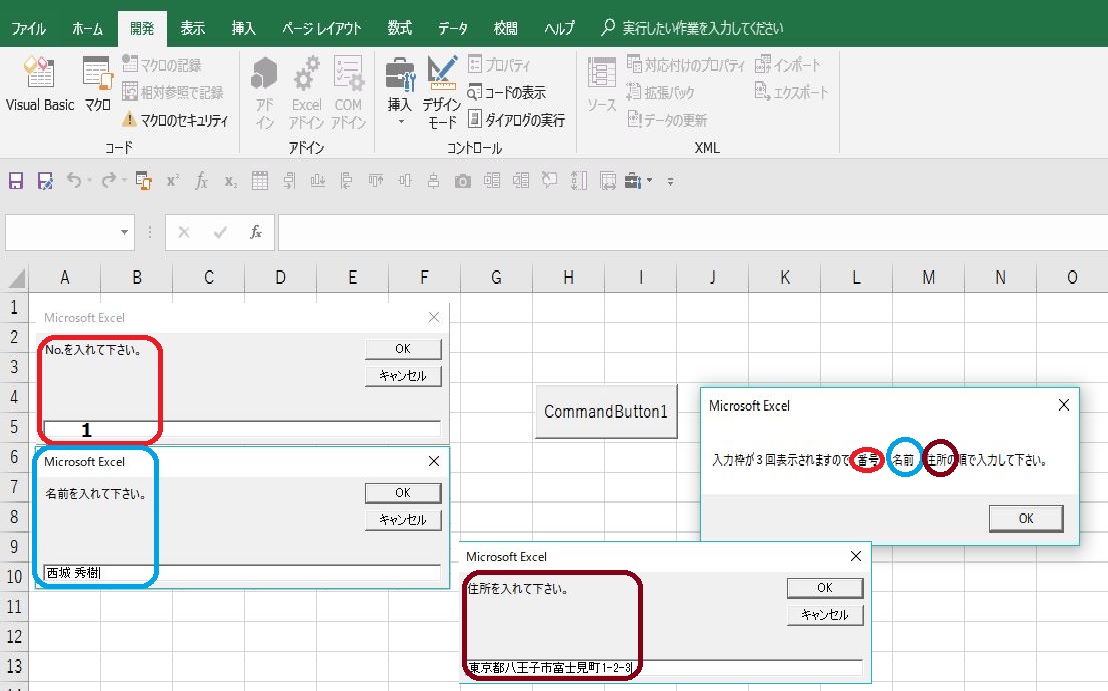Click 対応付けのプロパティ in XML group

[x=685, y=65]
